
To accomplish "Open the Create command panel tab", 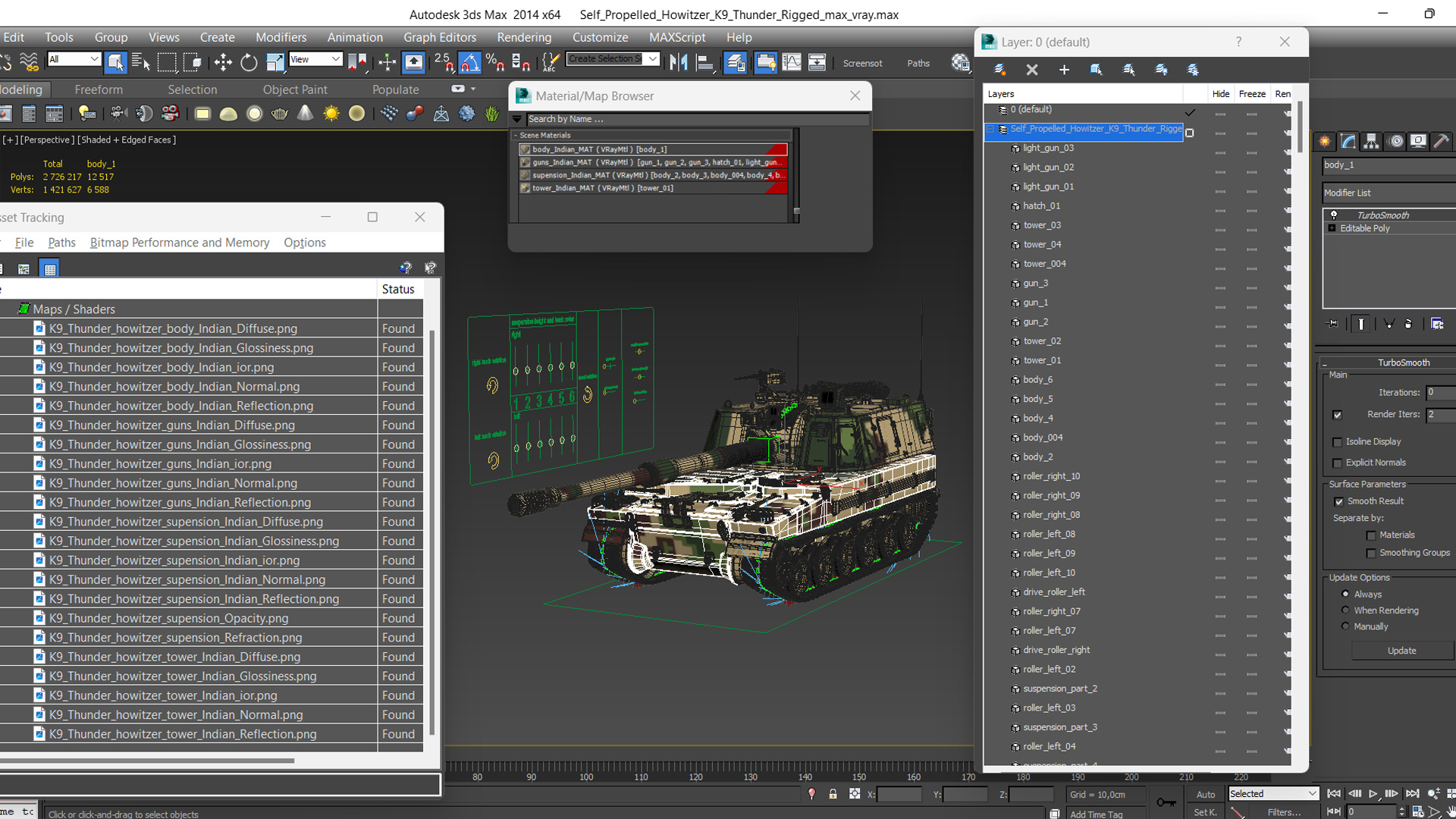I will 1325,141.
